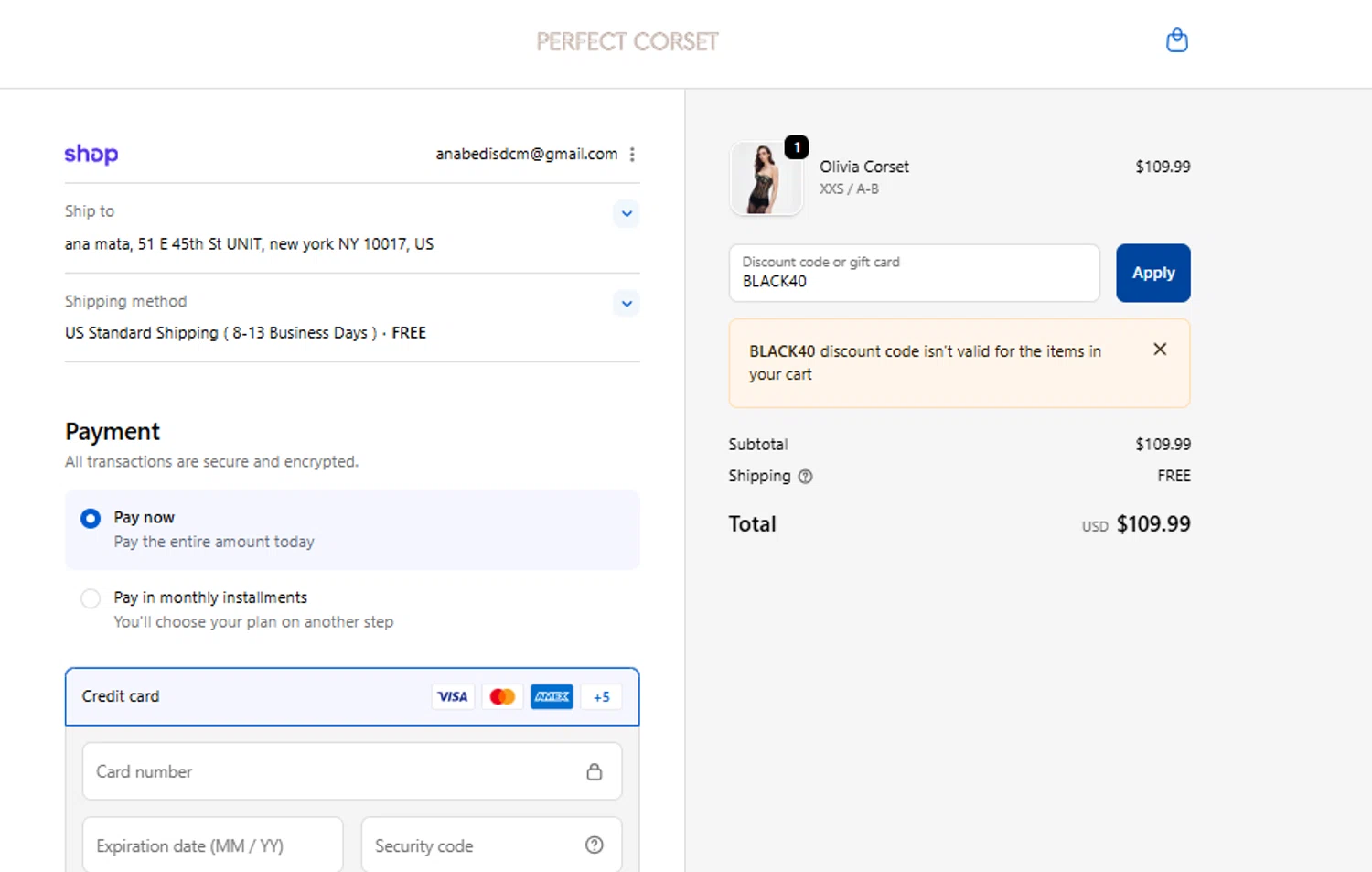Click the Olivia Corset product name
Image resolution: width=1372 pixels, height=872 pixels.
[x=864, y=167]
